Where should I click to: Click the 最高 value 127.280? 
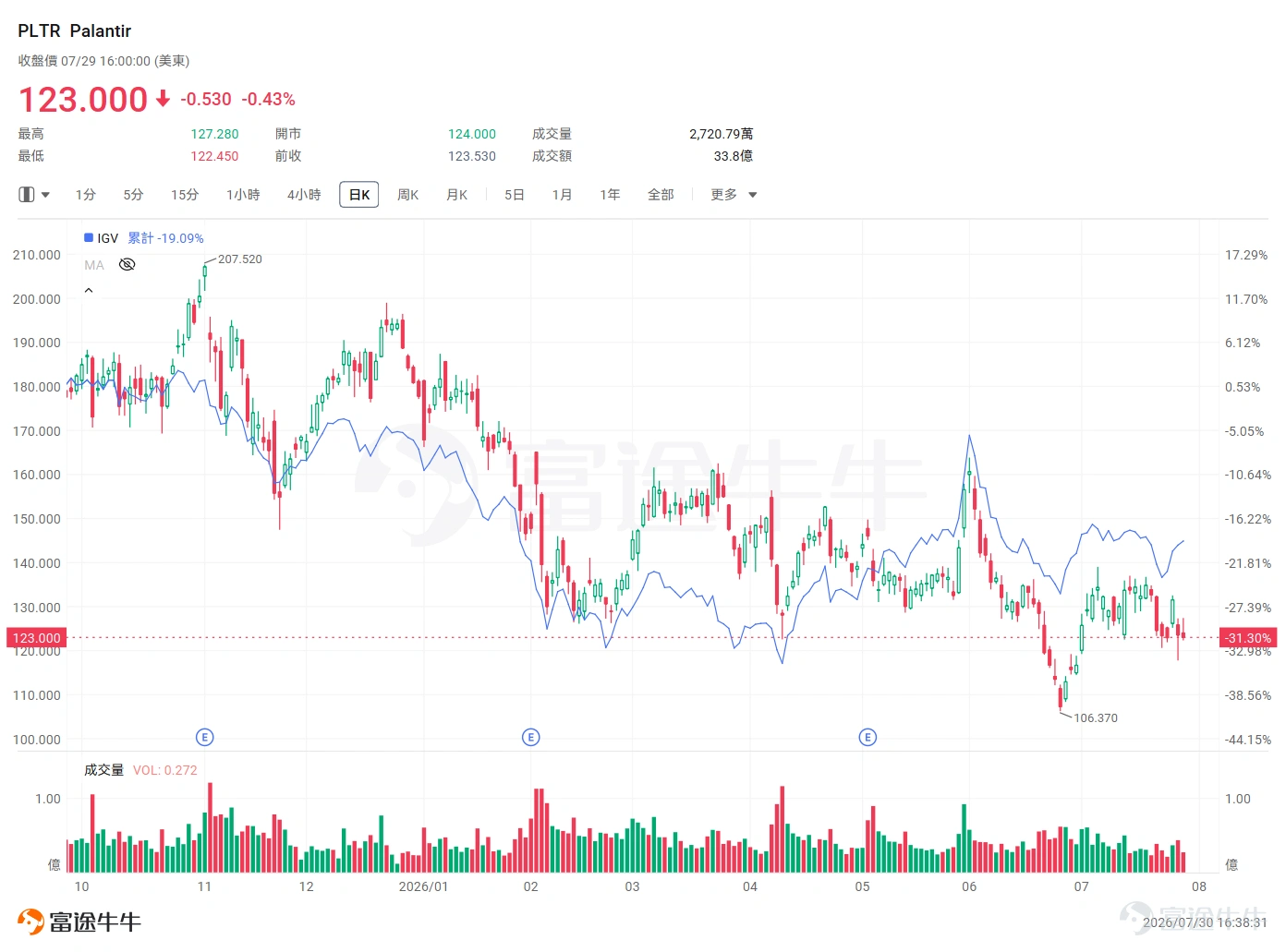(x=214, y=134)
